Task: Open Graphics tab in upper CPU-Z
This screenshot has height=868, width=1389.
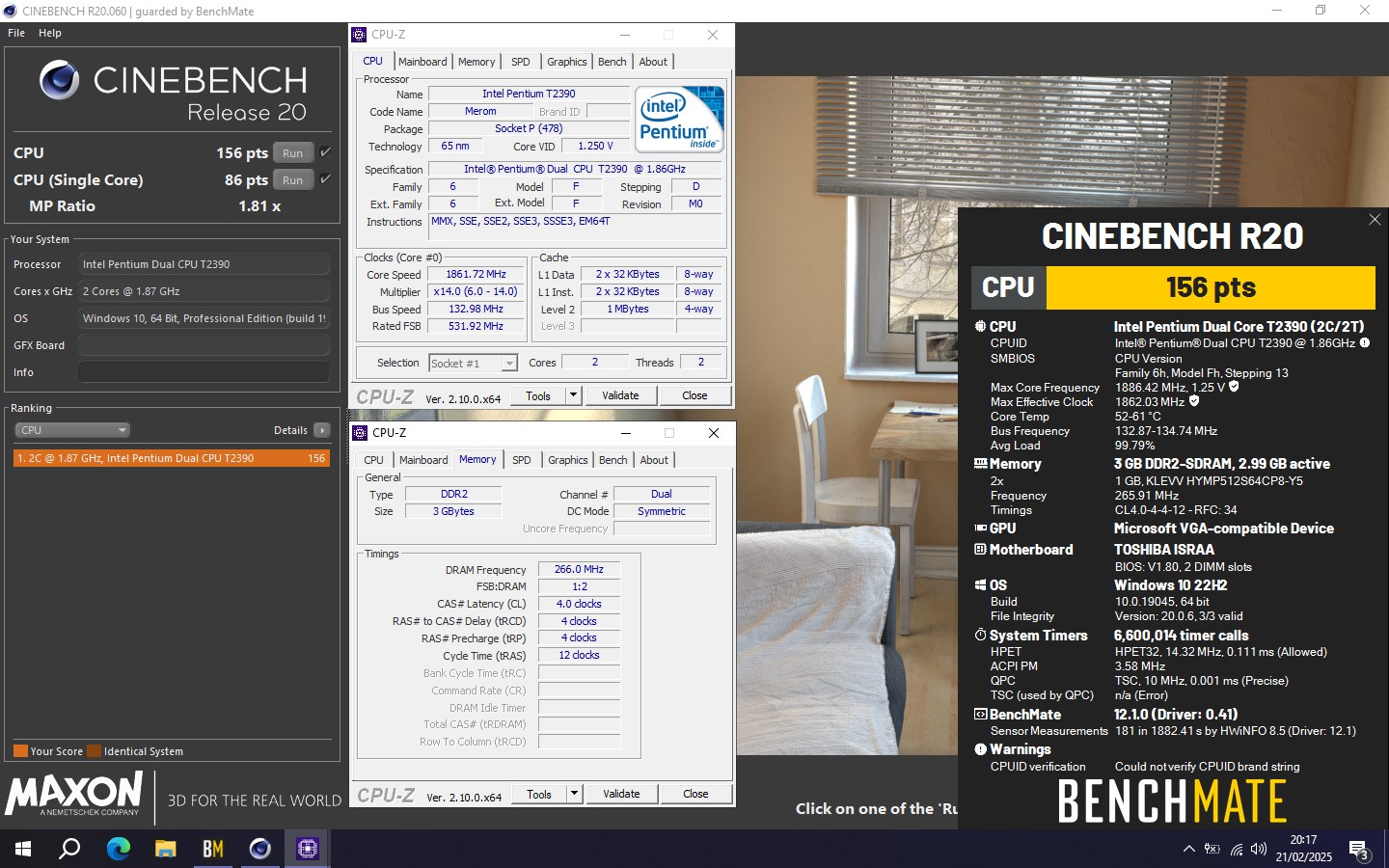Action: click(x=567, y=62)
